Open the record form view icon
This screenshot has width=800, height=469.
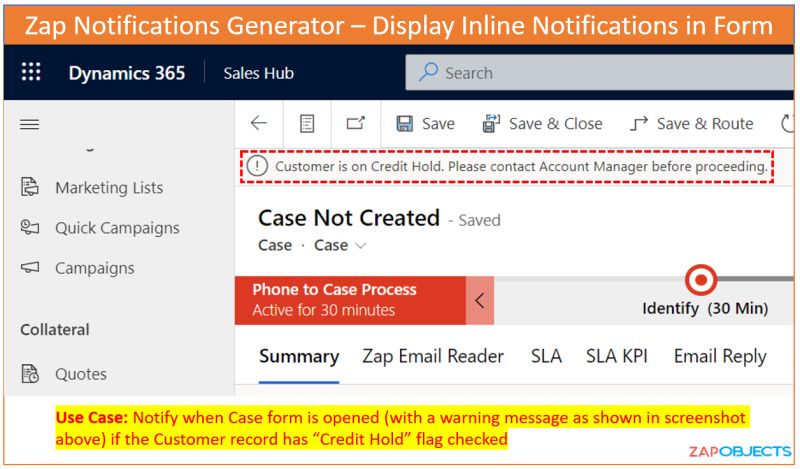click(x=307, y=124)
